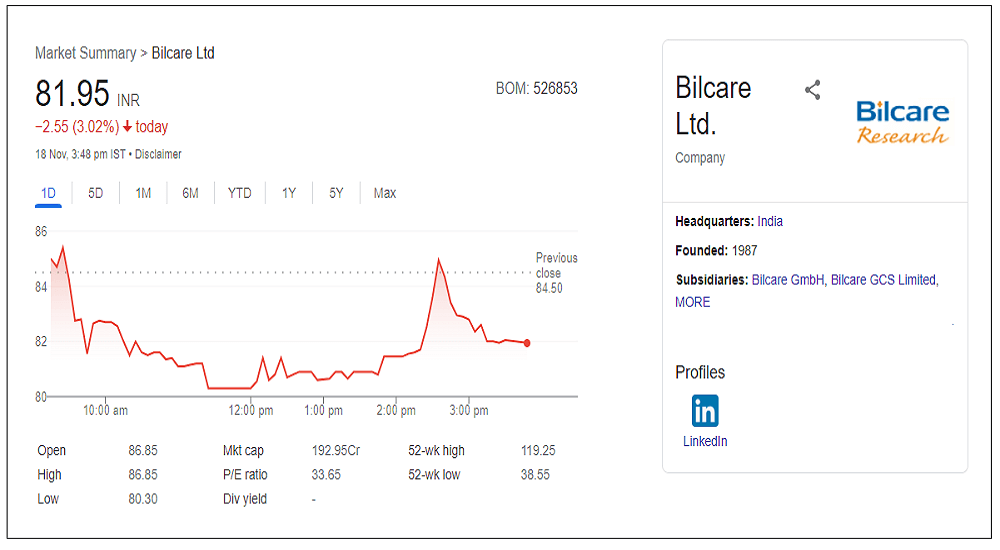Select the YTD chart tab
Viewport: 1000px width, 550px height.
tap(240, 193)
